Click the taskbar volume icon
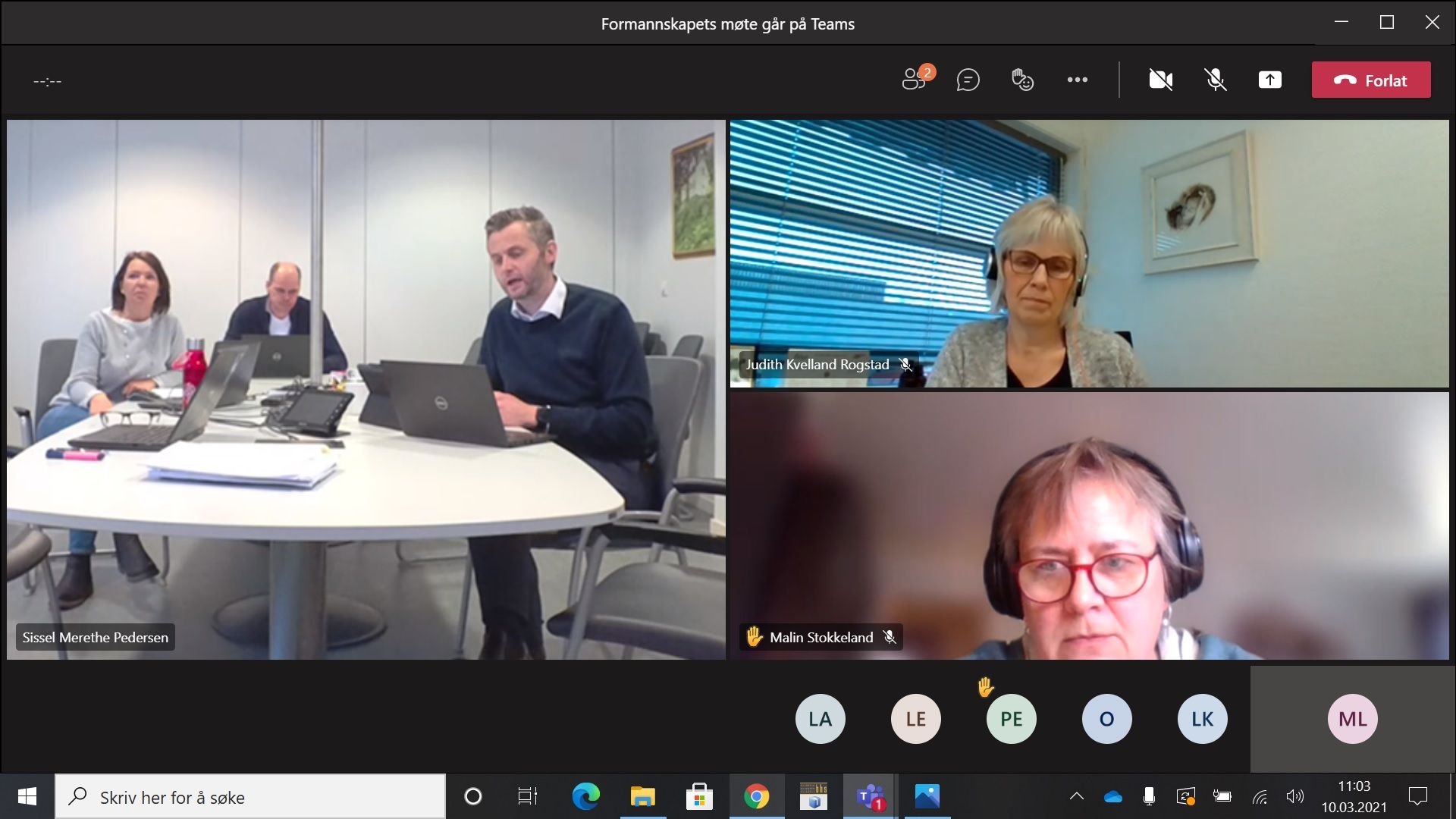Viewport: 1456px width, 819px height. click(x=1294, y=797)
